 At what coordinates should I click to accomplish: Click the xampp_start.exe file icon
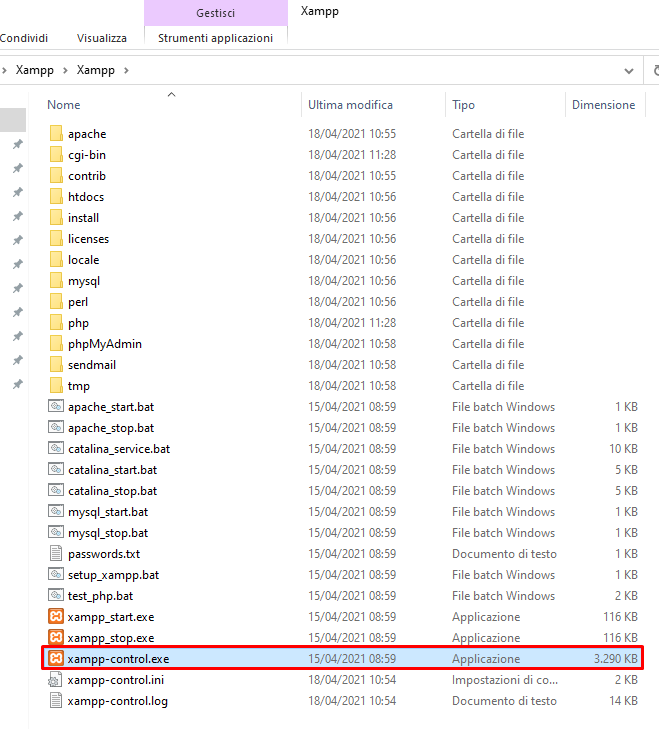[x=56, y=616]
